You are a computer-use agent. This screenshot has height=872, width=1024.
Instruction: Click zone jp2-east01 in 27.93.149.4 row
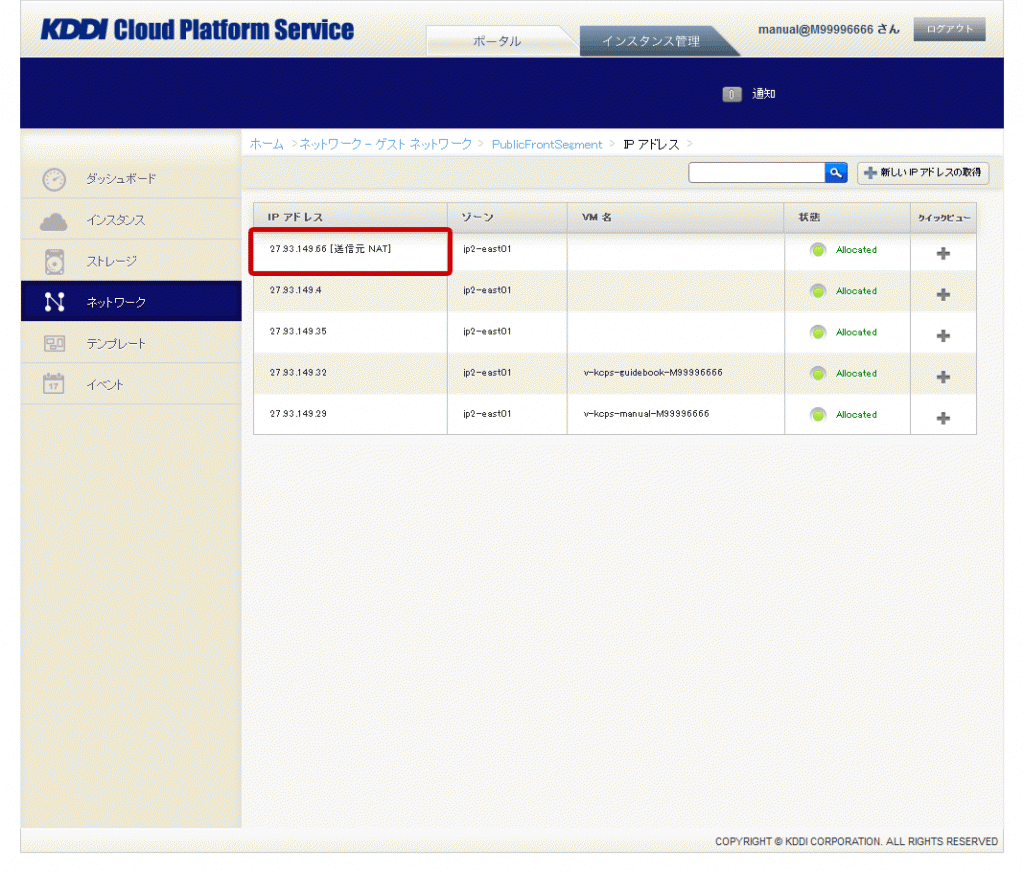tap(487, 290)
